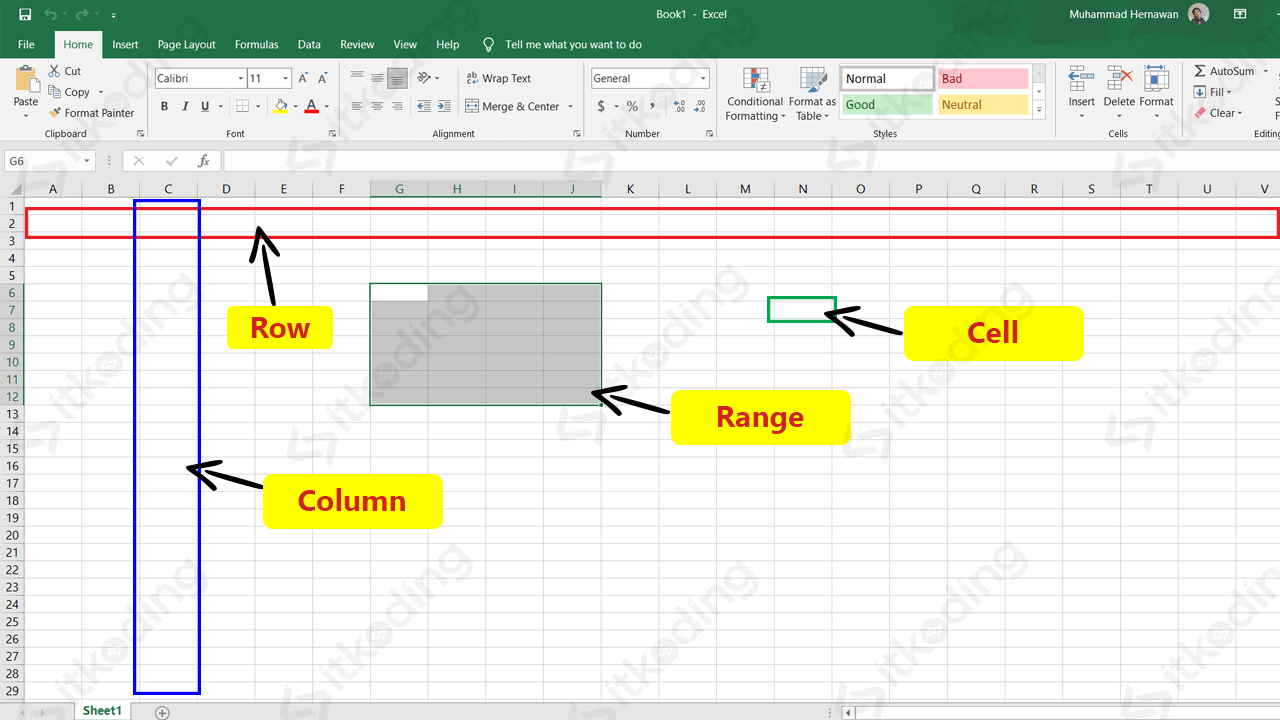Open Insert Function fx dialog
1280x720 pixels.
(203, 161)
